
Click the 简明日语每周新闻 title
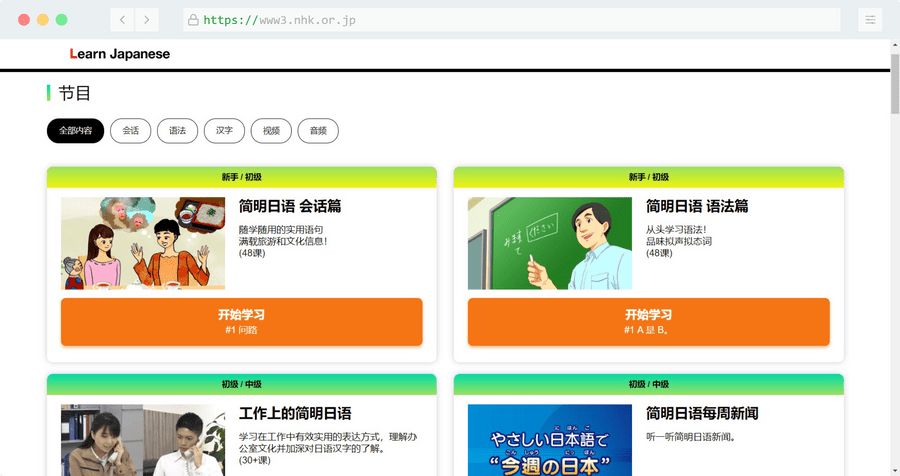702,413
